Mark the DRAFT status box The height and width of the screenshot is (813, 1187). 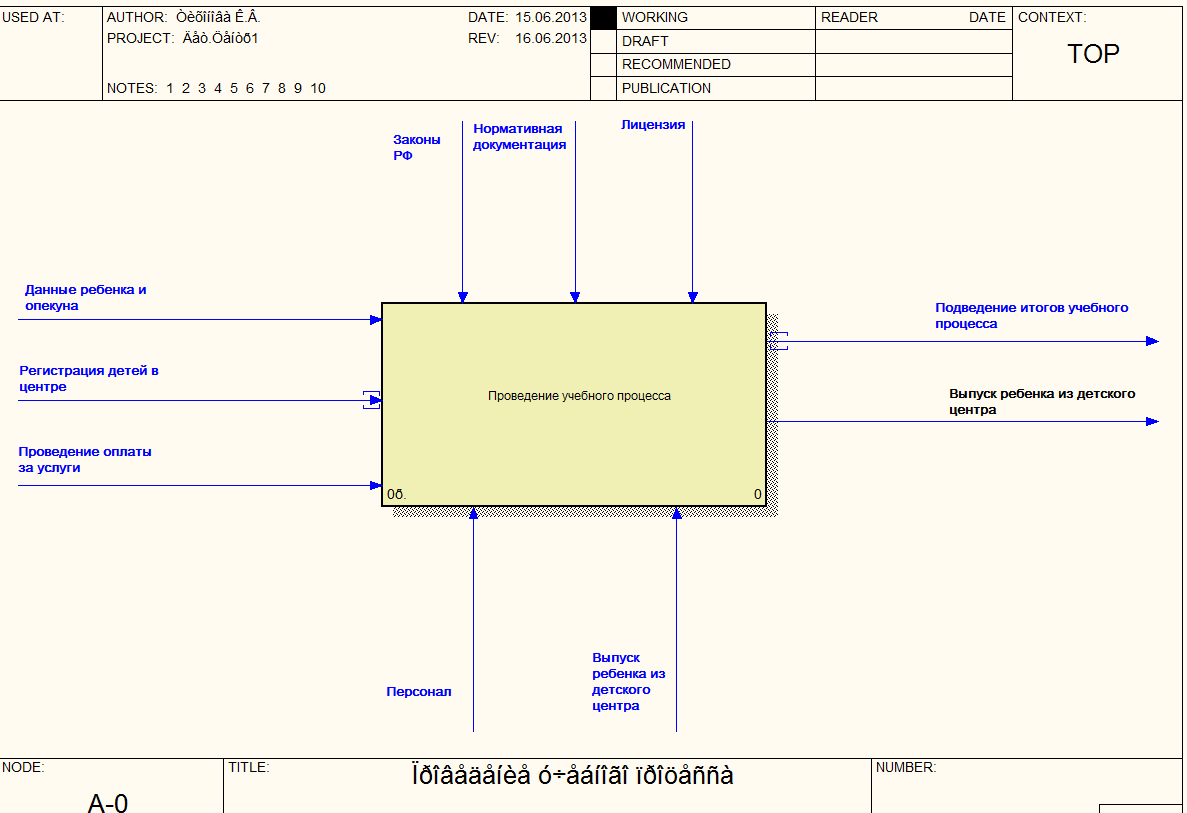[x=603, y=41]
